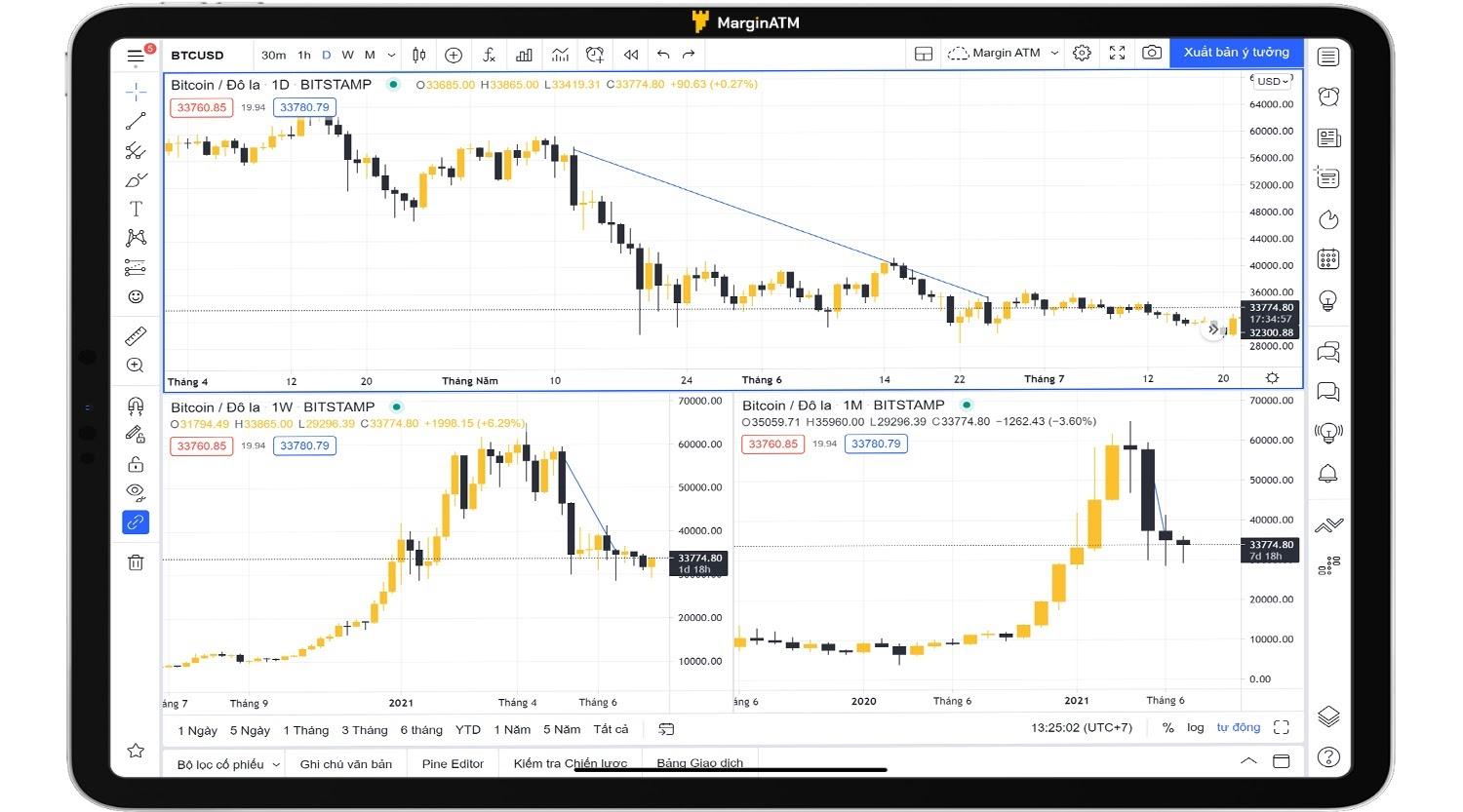Open the help question mark icon
Screen dimensions: 1463x812
(x=1328, y=756)
